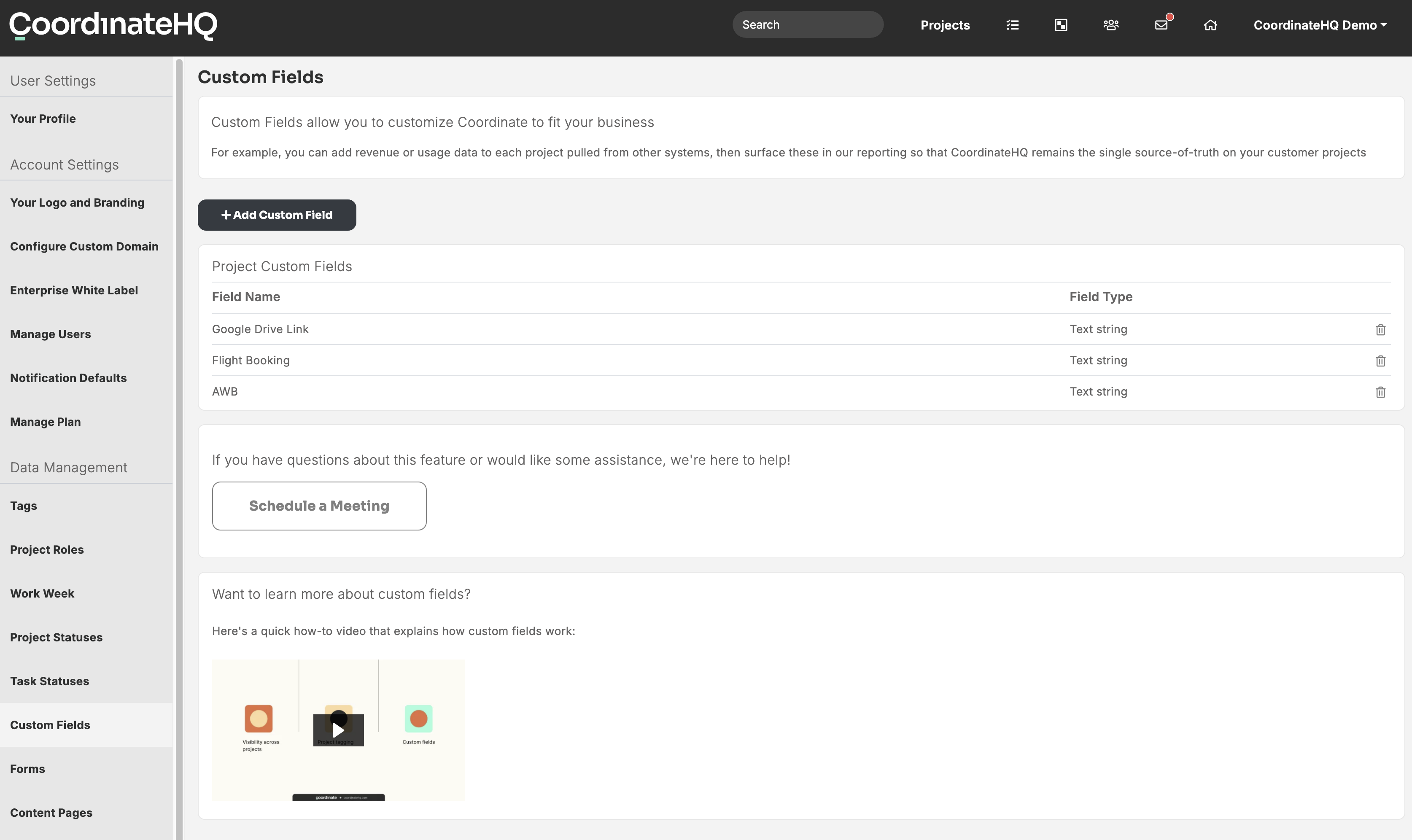Go to home via house icon
1412x840 pixels.
1210,25
